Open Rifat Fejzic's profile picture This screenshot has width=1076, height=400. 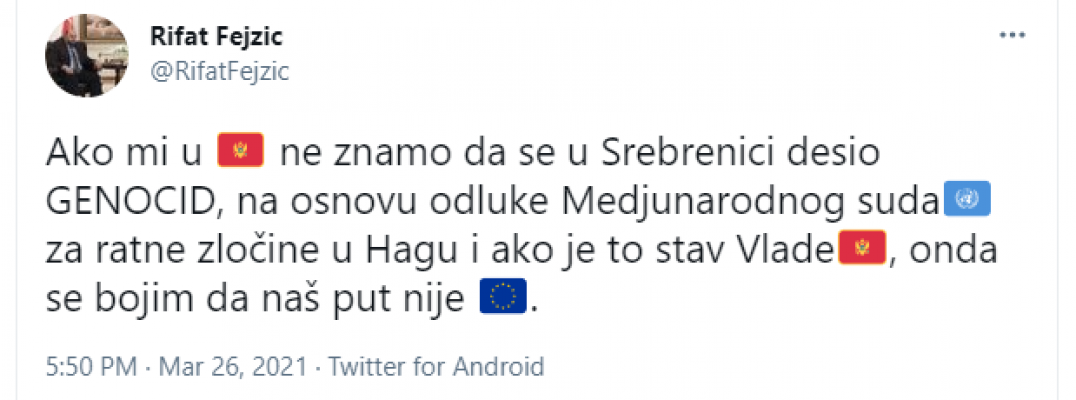click(81, 58)
